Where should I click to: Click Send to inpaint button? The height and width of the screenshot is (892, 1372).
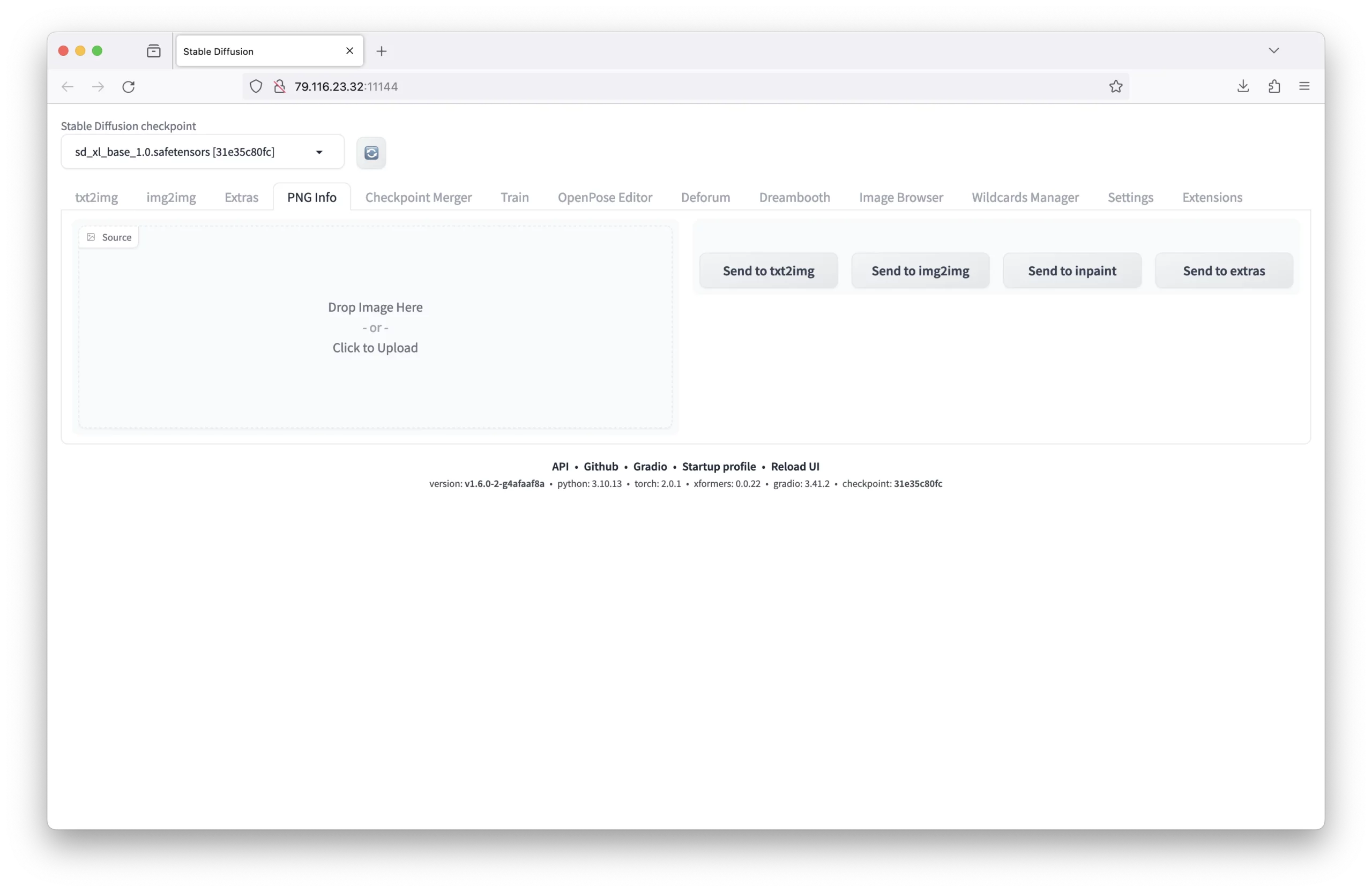tap(1072, 271)
